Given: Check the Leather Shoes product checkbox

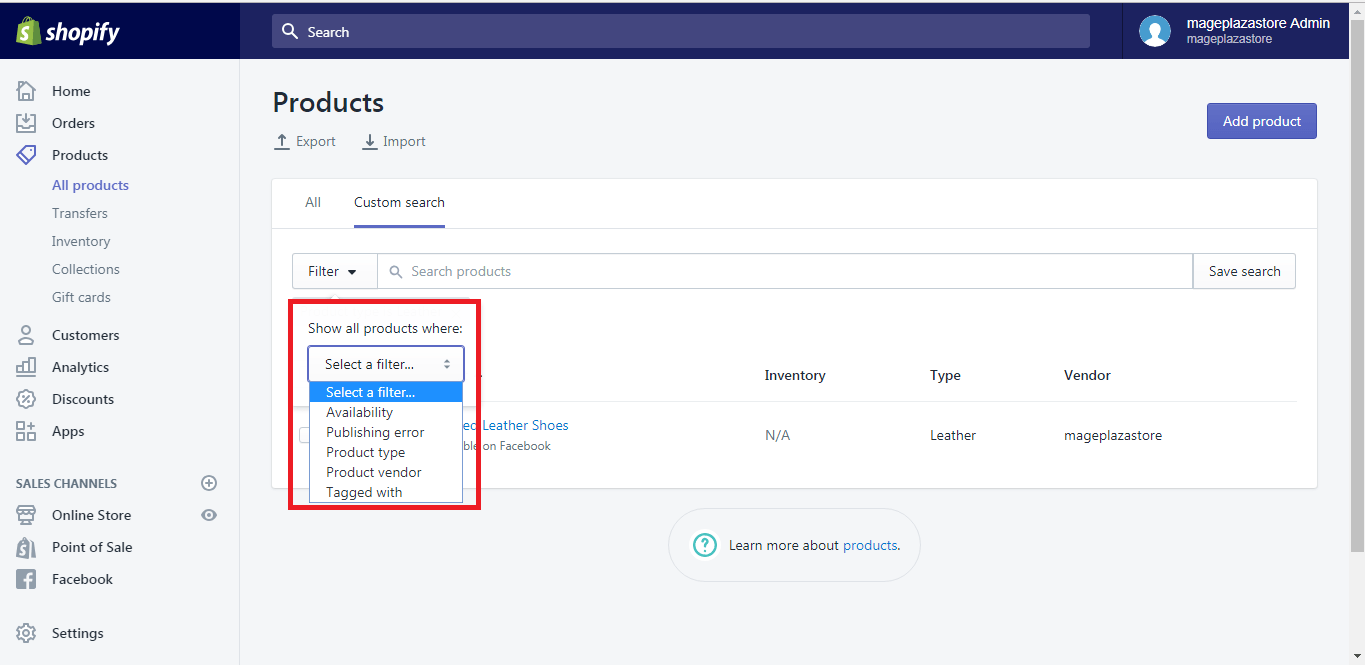Looking at the screenshot, I should tap(305, 435).
